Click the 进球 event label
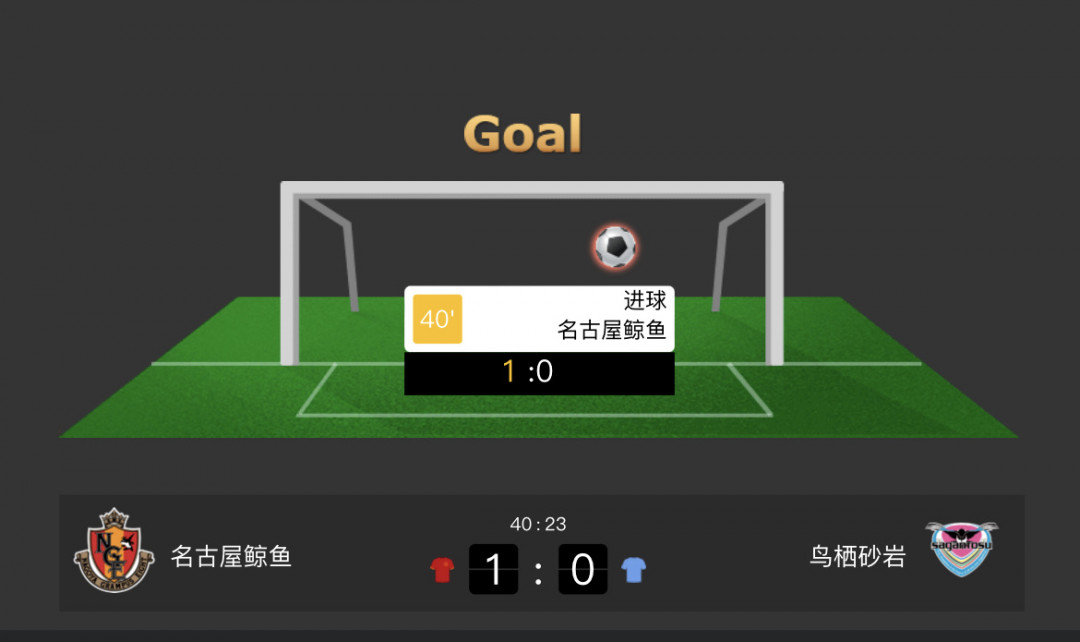Image resolution: width=1080 pixels, height=642 pixels. [645, 300]
